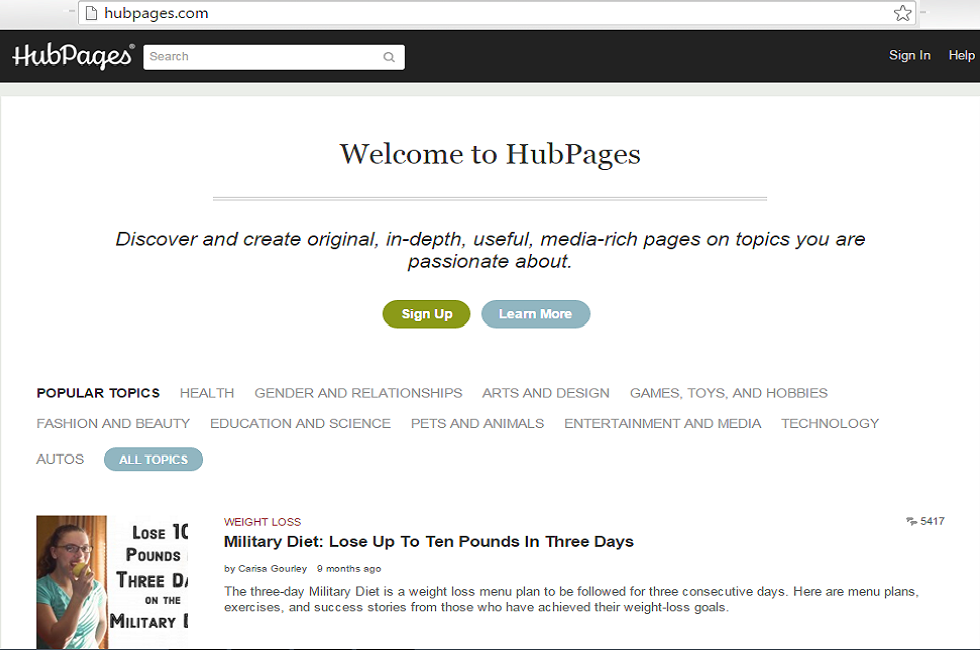Click the search magnifier icon

click(x=389, y=57)
